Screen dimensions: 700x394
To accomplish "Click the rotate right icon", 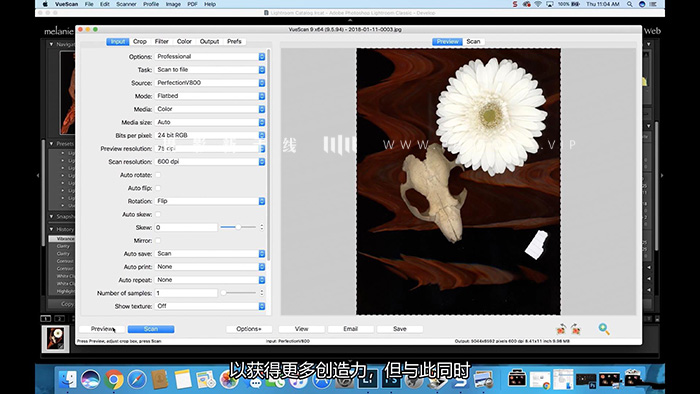I will click(575, 329).
